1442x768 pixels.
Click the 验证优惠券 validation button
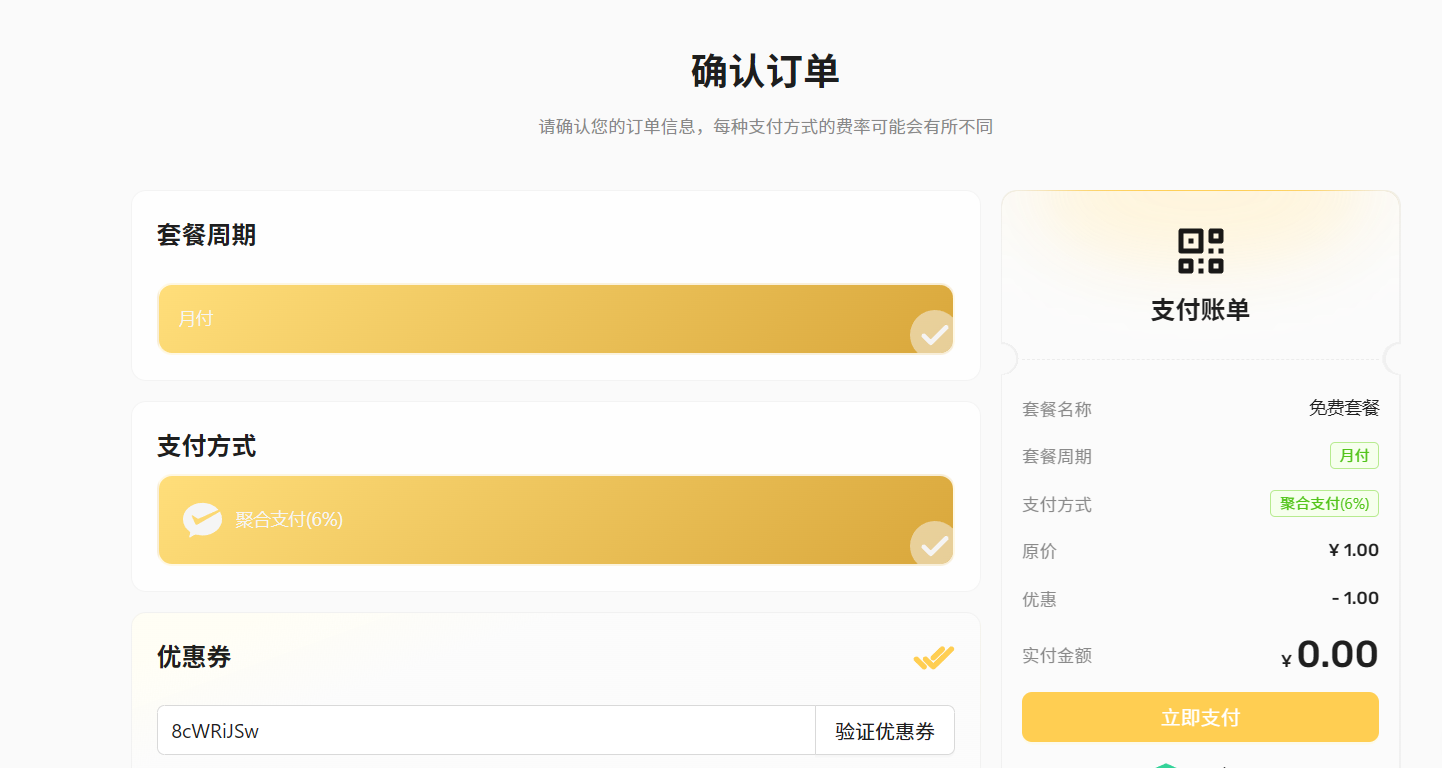point(885,730)
